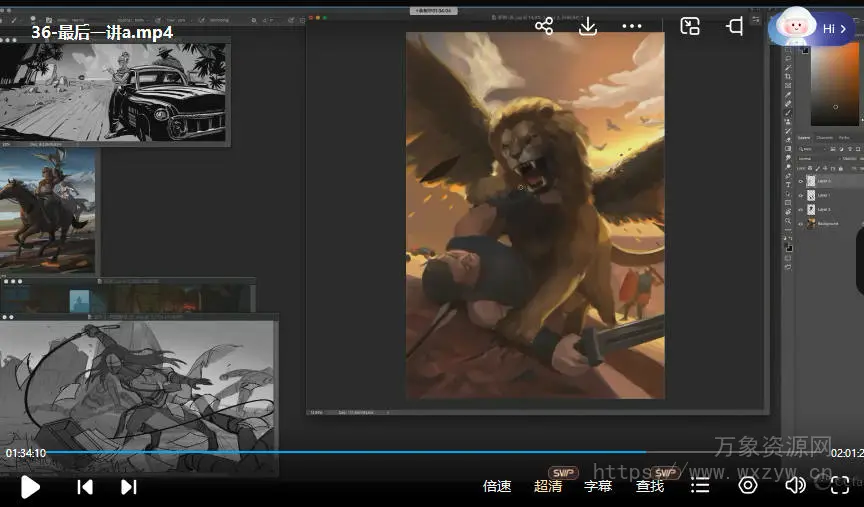Click the 查找 search button
864x507 pixels.
click(x=650, y=486)
